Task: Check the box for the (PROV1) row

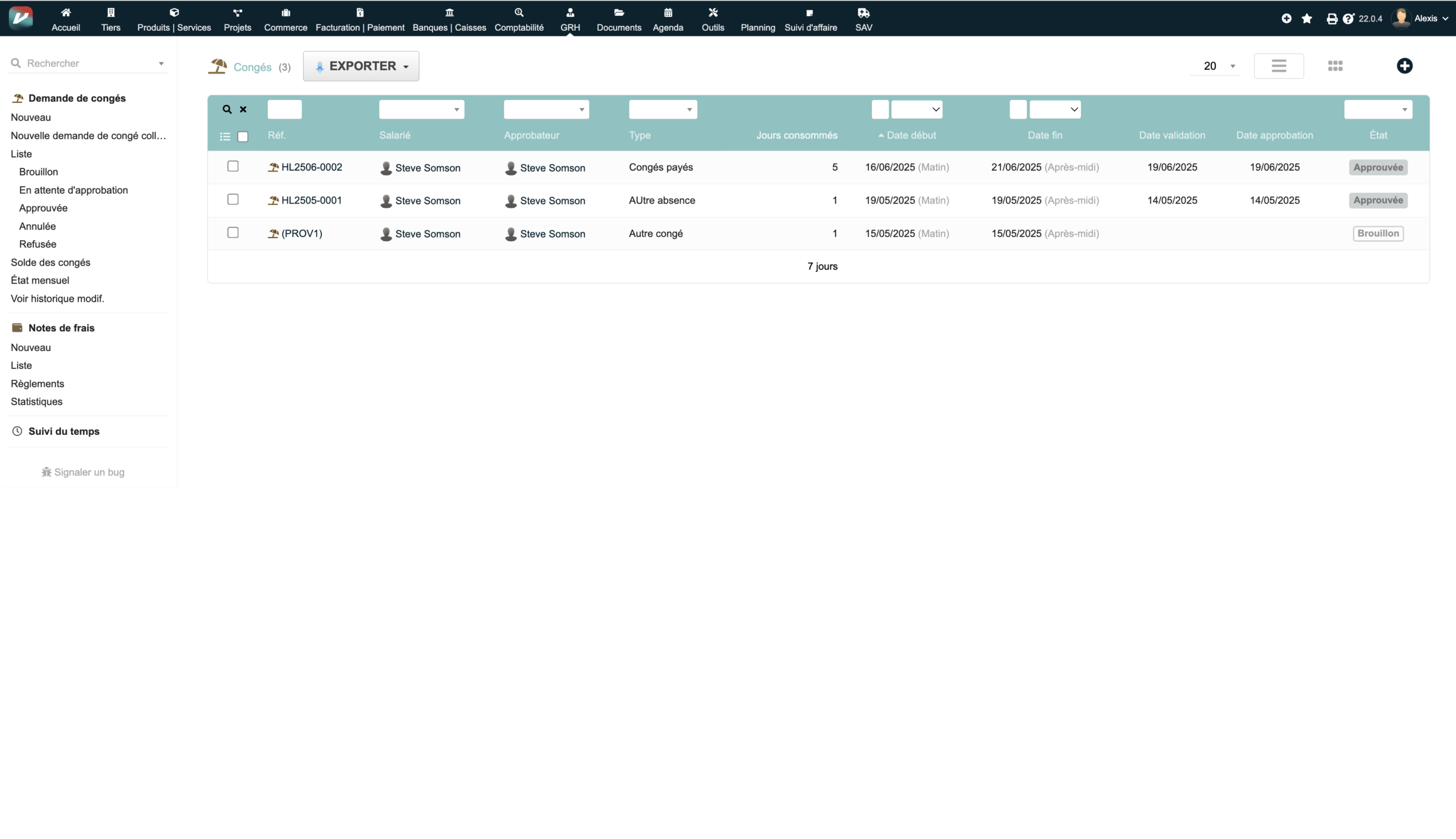Action: [233, 232]
